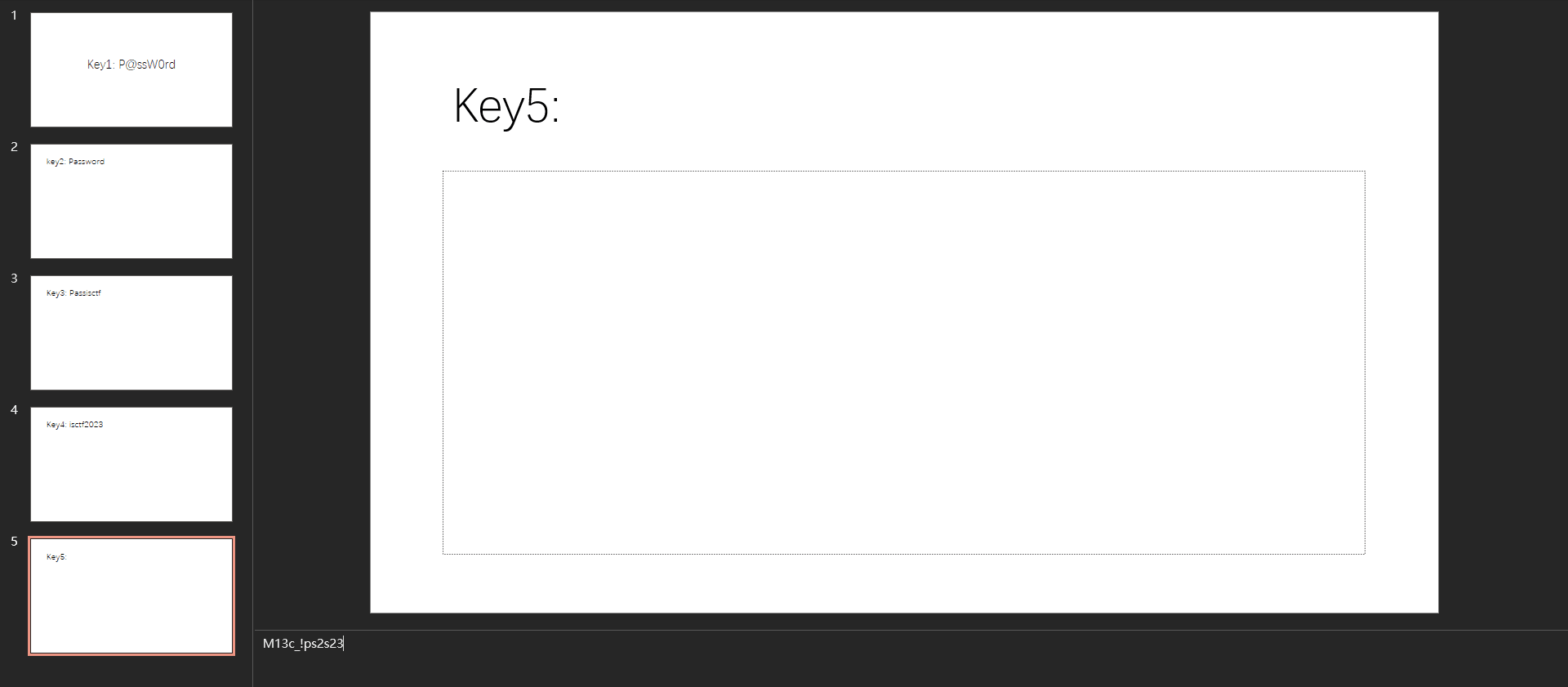Click the highlighted slide 5 thumbnail
This screenshot has width=1568, height=687.
coord(131,596)
